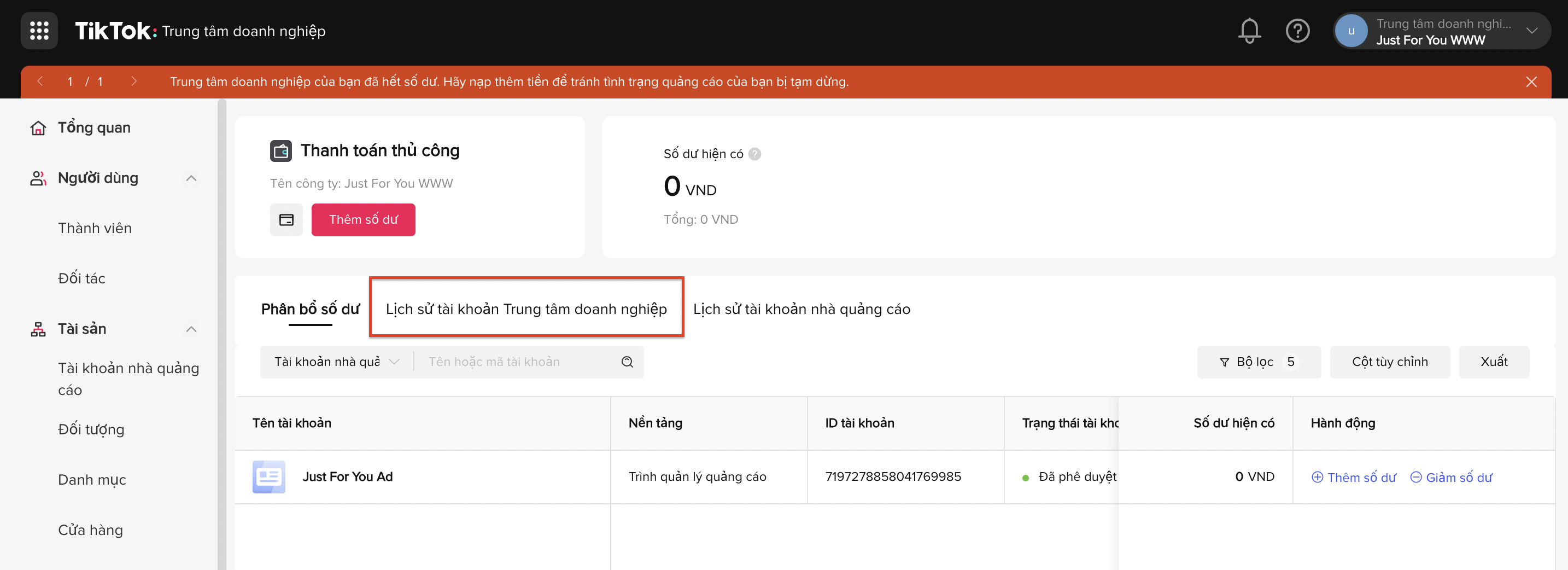Viewport: 1568px width, 570px height.
Task: Click the card icon beside Thêm số dư
Action: click(286, 220)
